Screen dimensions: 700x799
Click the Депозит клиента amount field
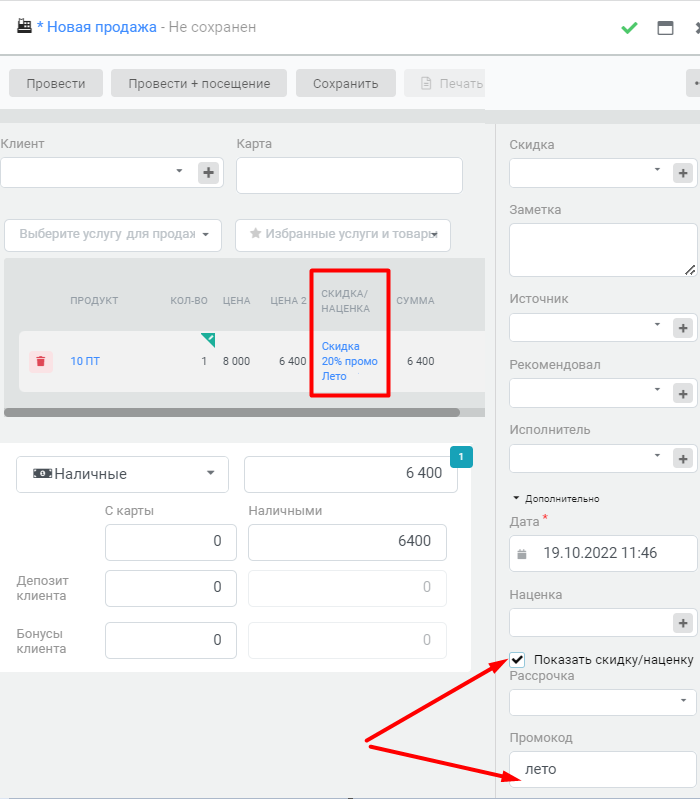[171, 588]
